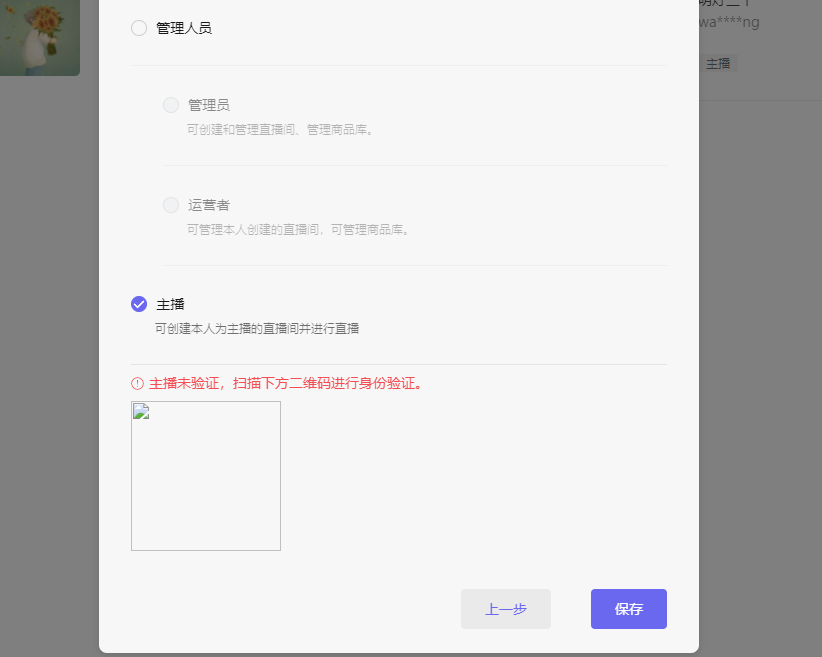
Task: Click the broken QR code image
Action: [206, 476]
